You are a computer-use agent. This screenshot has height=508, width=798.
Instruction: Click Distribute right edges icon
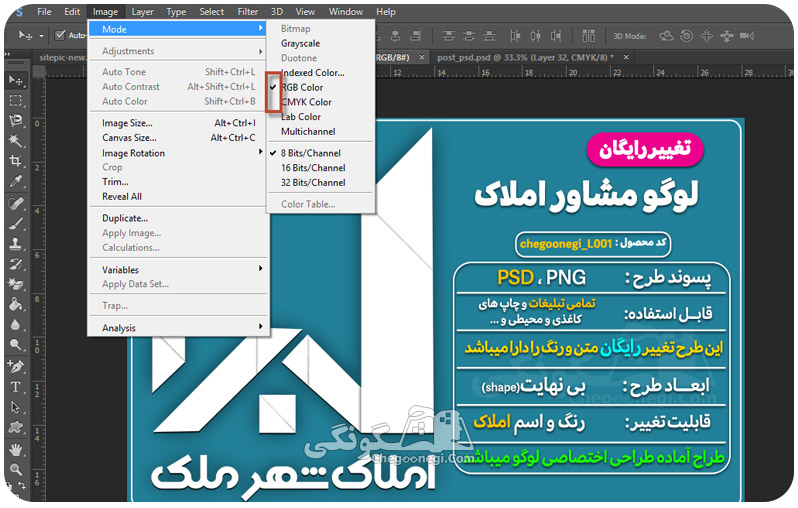[x=556, y=36]
